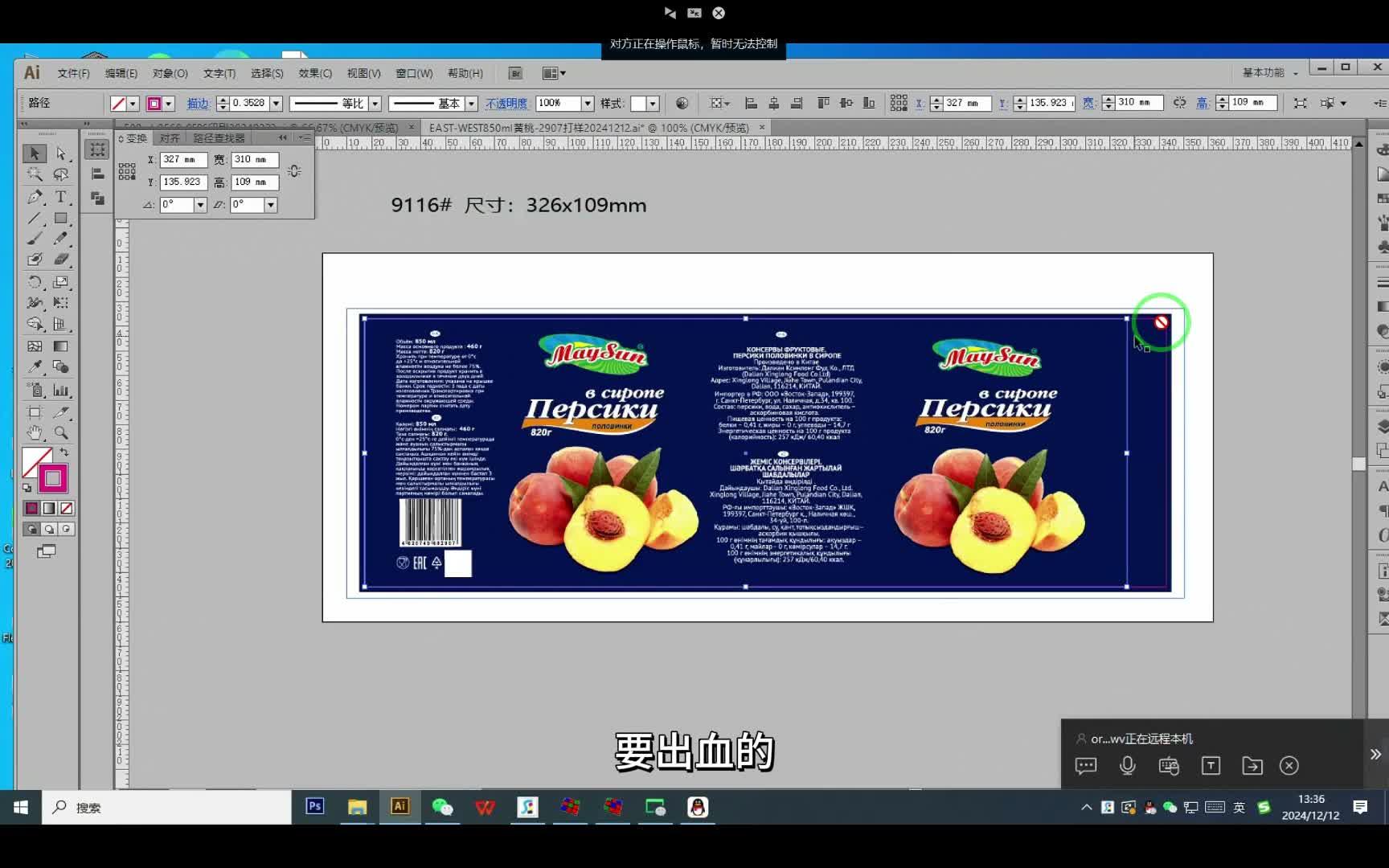Click vertical align top icon in control bar
This screenshot has width=1389, height=868.
coord(823,103)
